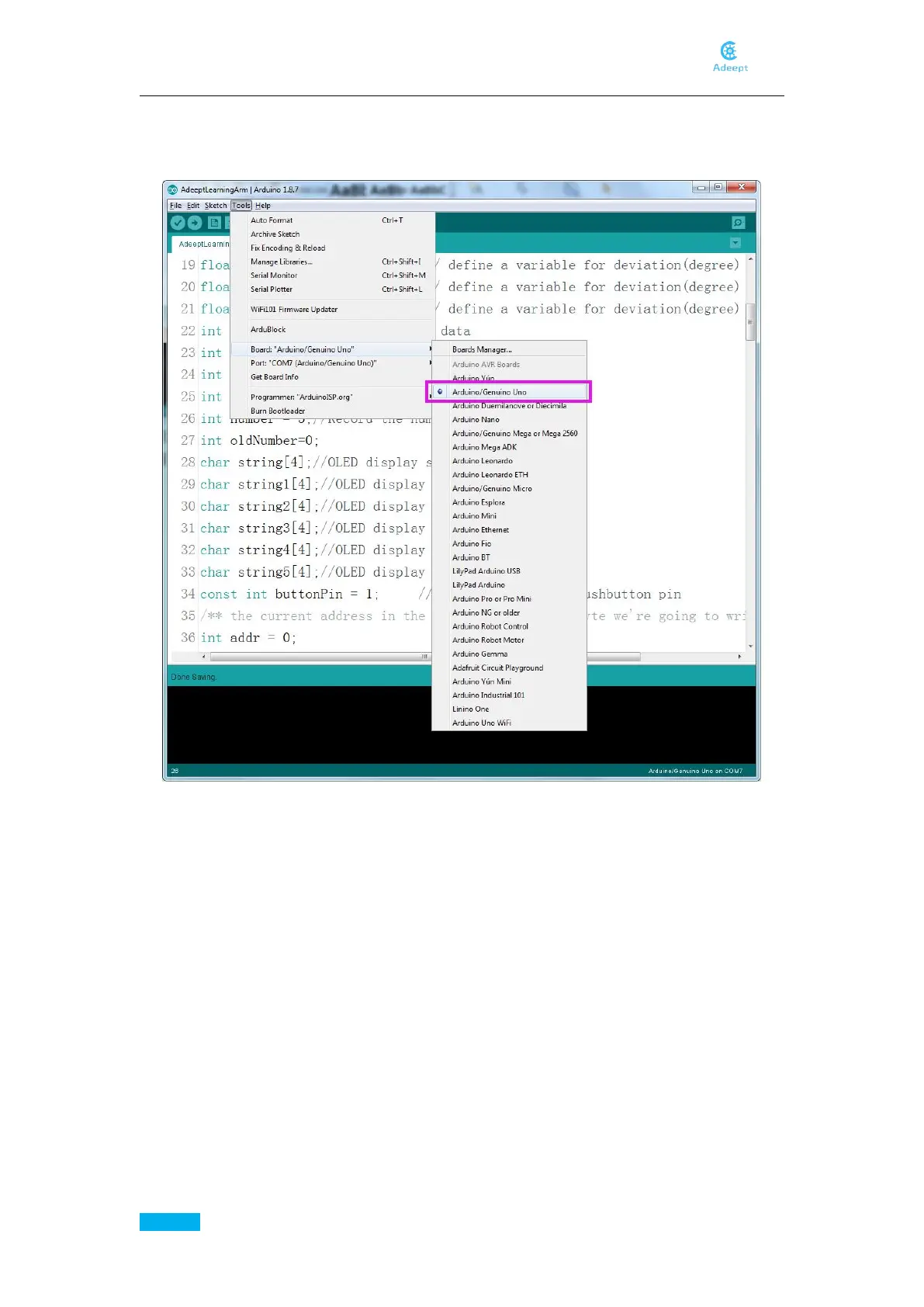The height and width of the screenshot is (1307, 924).
Task: Select Arduino Gemma board
Action: [509, 654]
